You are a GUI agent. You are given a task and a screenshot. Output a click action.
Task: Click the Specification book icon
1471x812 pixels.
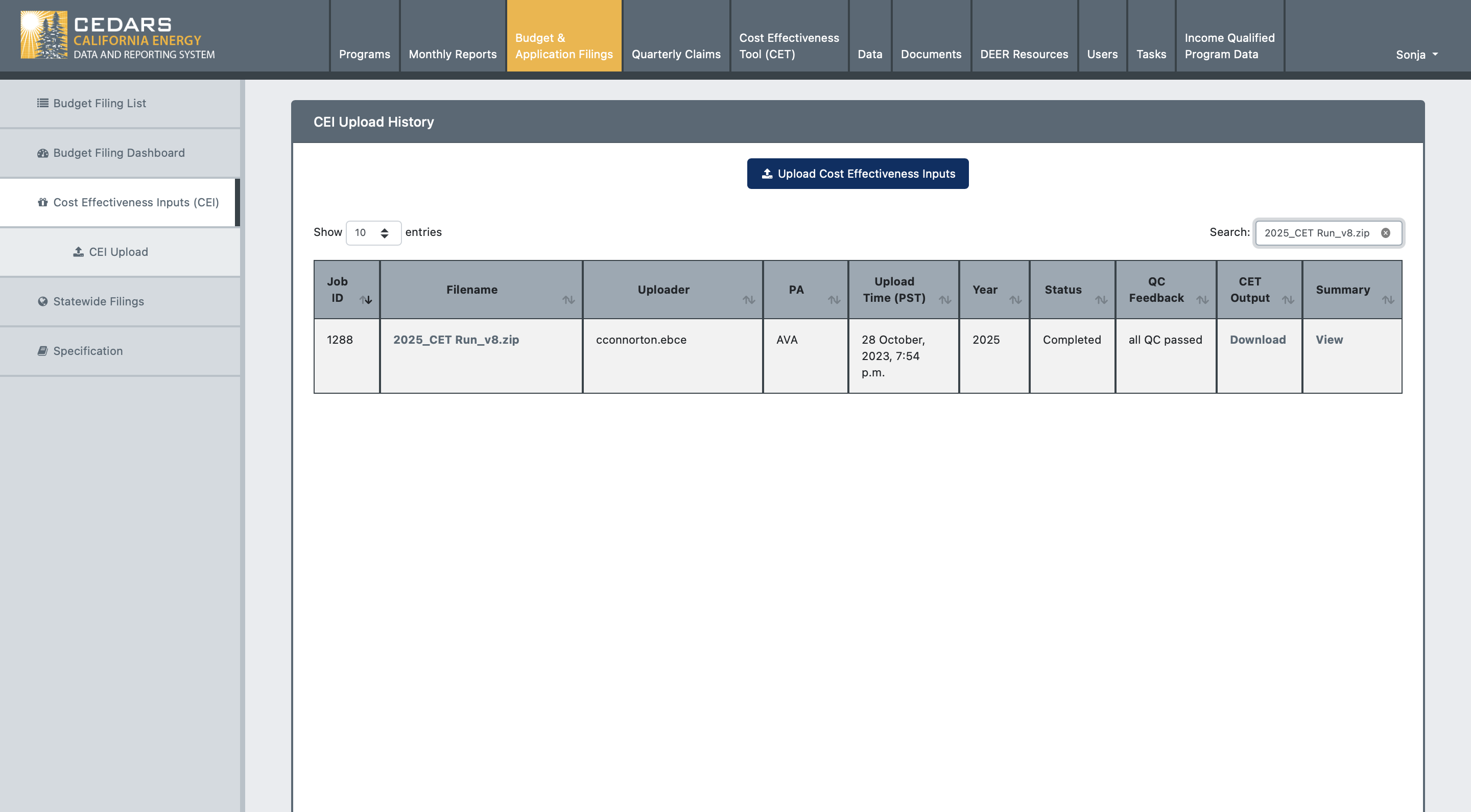(x=42, y=351)
